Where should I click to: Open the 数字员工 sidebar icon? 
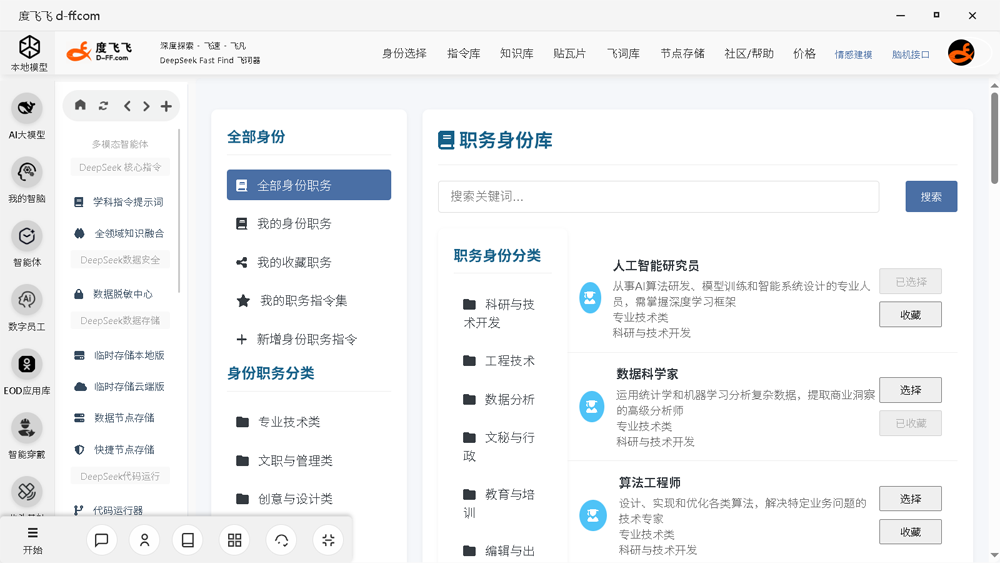coord(27,300)
